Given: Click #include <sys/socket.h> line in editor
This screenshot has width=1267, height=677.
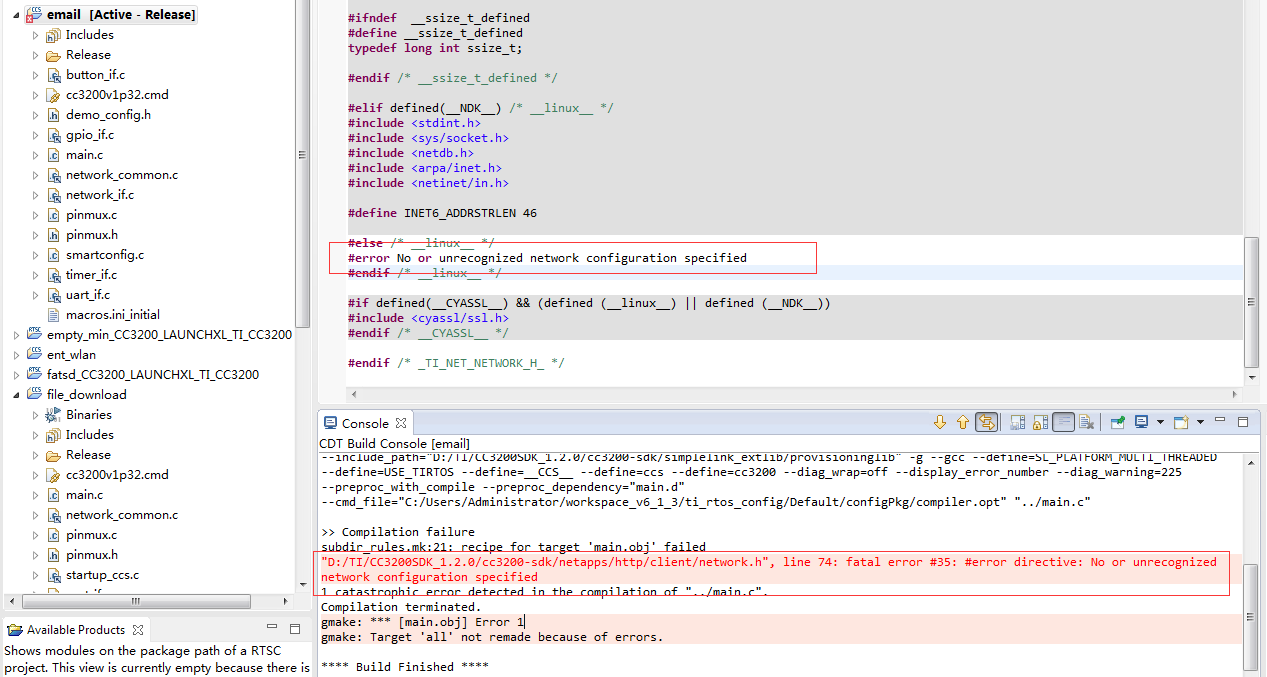Looking at the screenshot, I should point(428,138).
